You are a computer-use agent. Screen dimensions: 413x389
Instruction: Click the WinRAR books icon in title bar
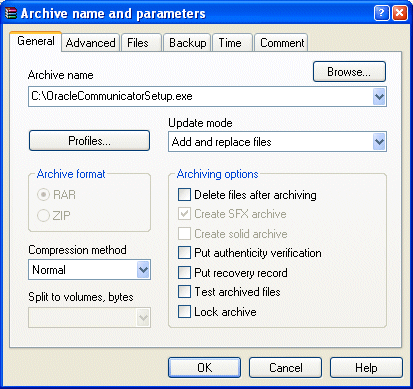(x=11, y=13)
